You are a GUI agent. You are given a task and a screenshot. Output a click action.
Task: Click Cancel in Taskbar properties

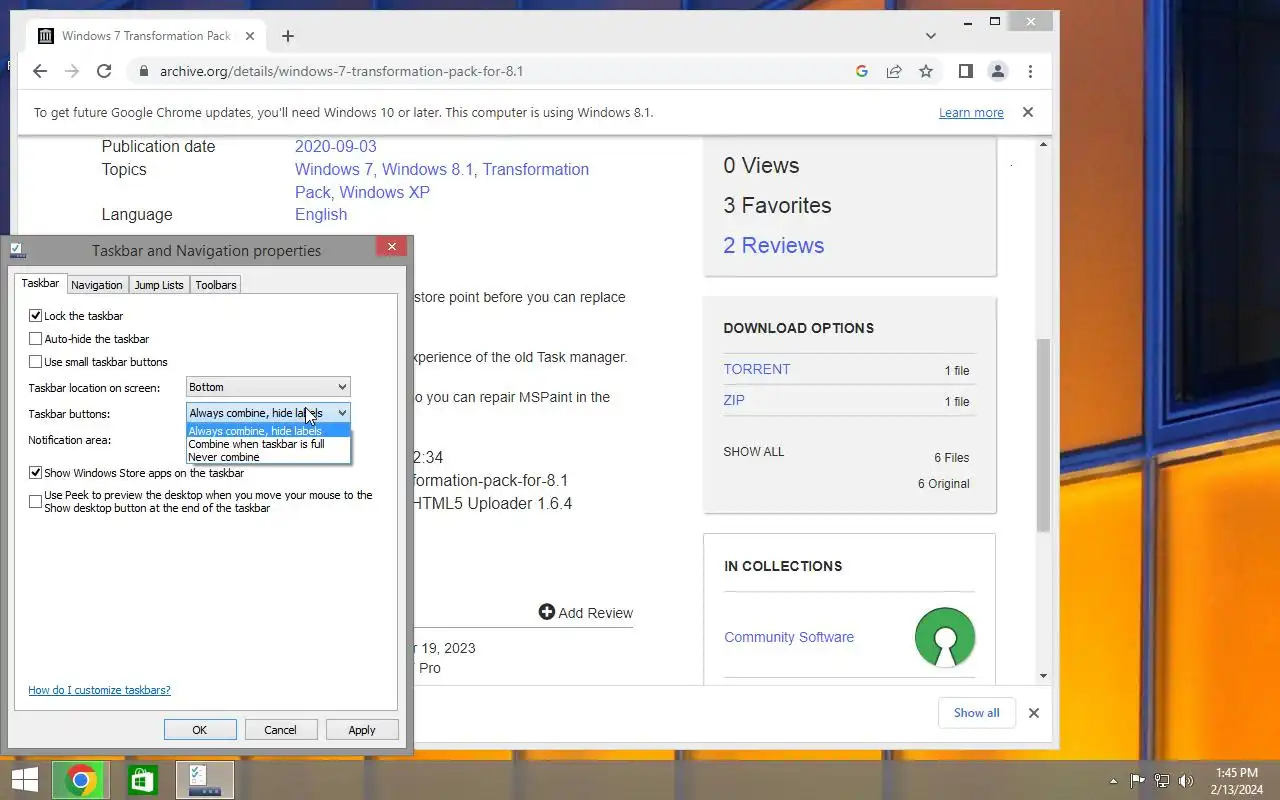(x=281, y=730)
